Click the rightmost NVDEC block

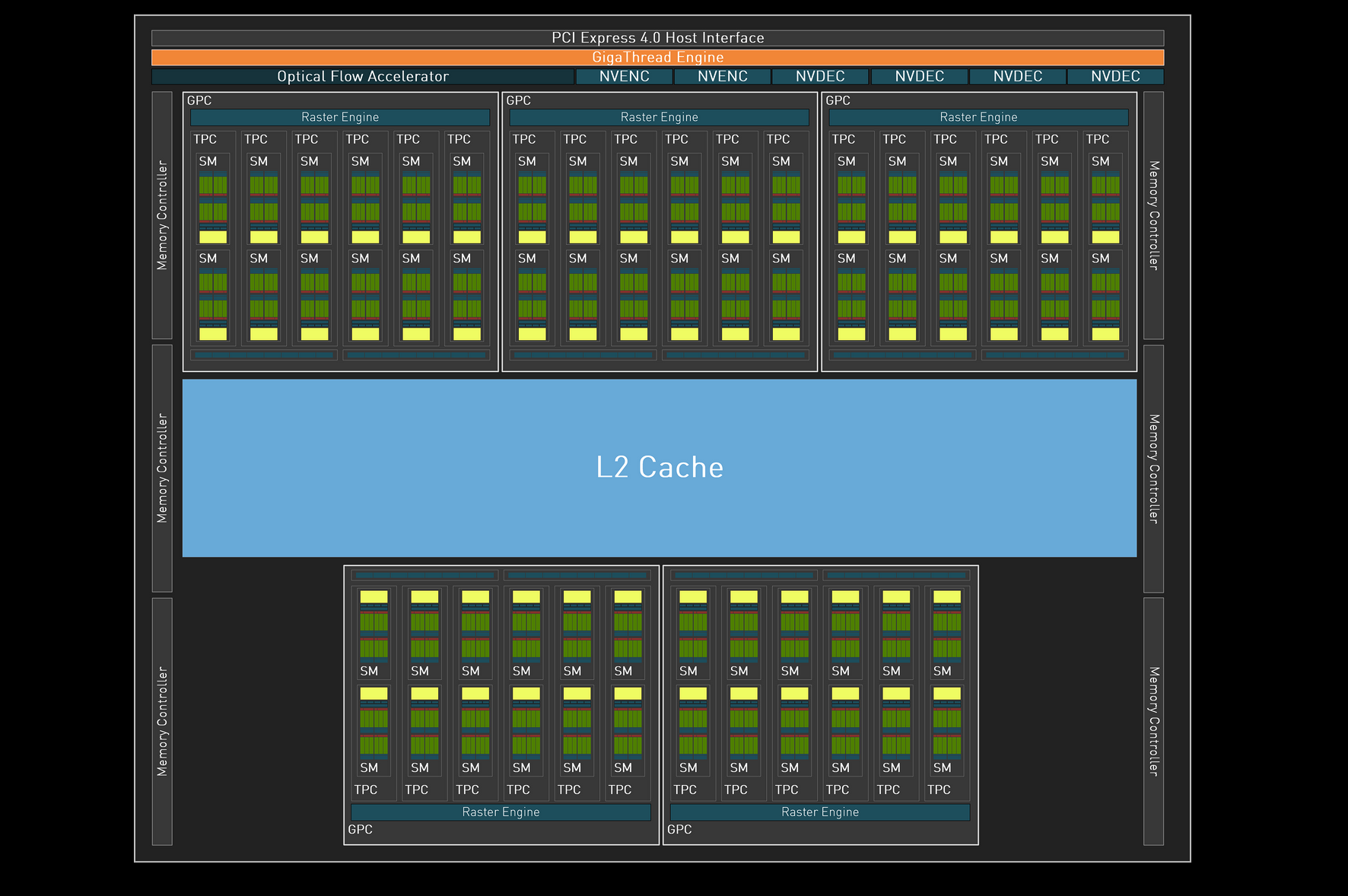pyautogui.click(x=1115, y=76)
